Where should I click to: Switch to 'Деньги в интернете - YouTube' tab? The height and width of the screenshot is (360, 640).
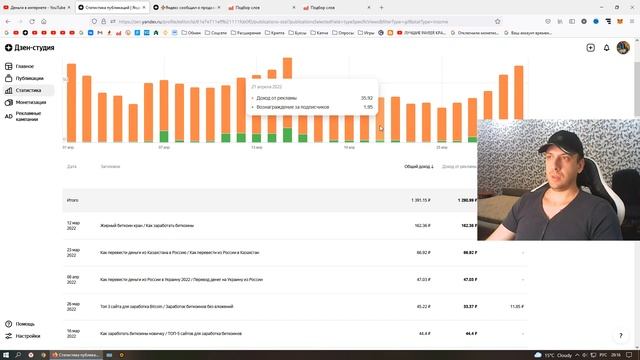[x=37, y=7]
